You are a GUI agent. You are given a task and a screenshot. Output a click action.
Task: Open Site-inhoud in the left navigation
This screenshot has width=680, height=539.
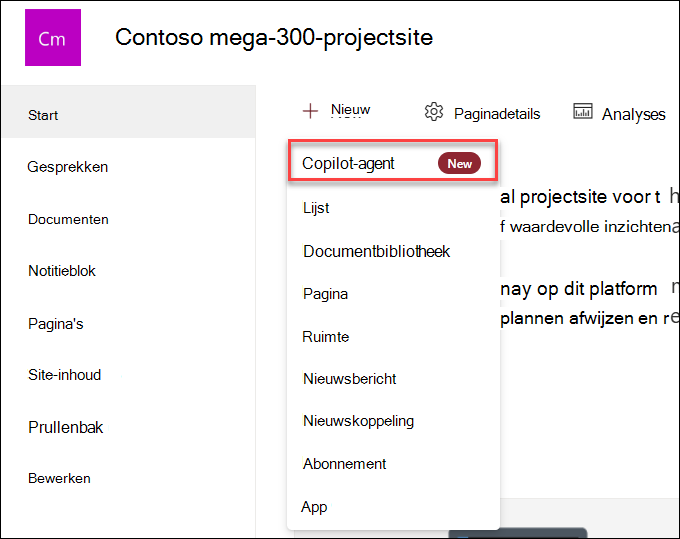[64, 375]
